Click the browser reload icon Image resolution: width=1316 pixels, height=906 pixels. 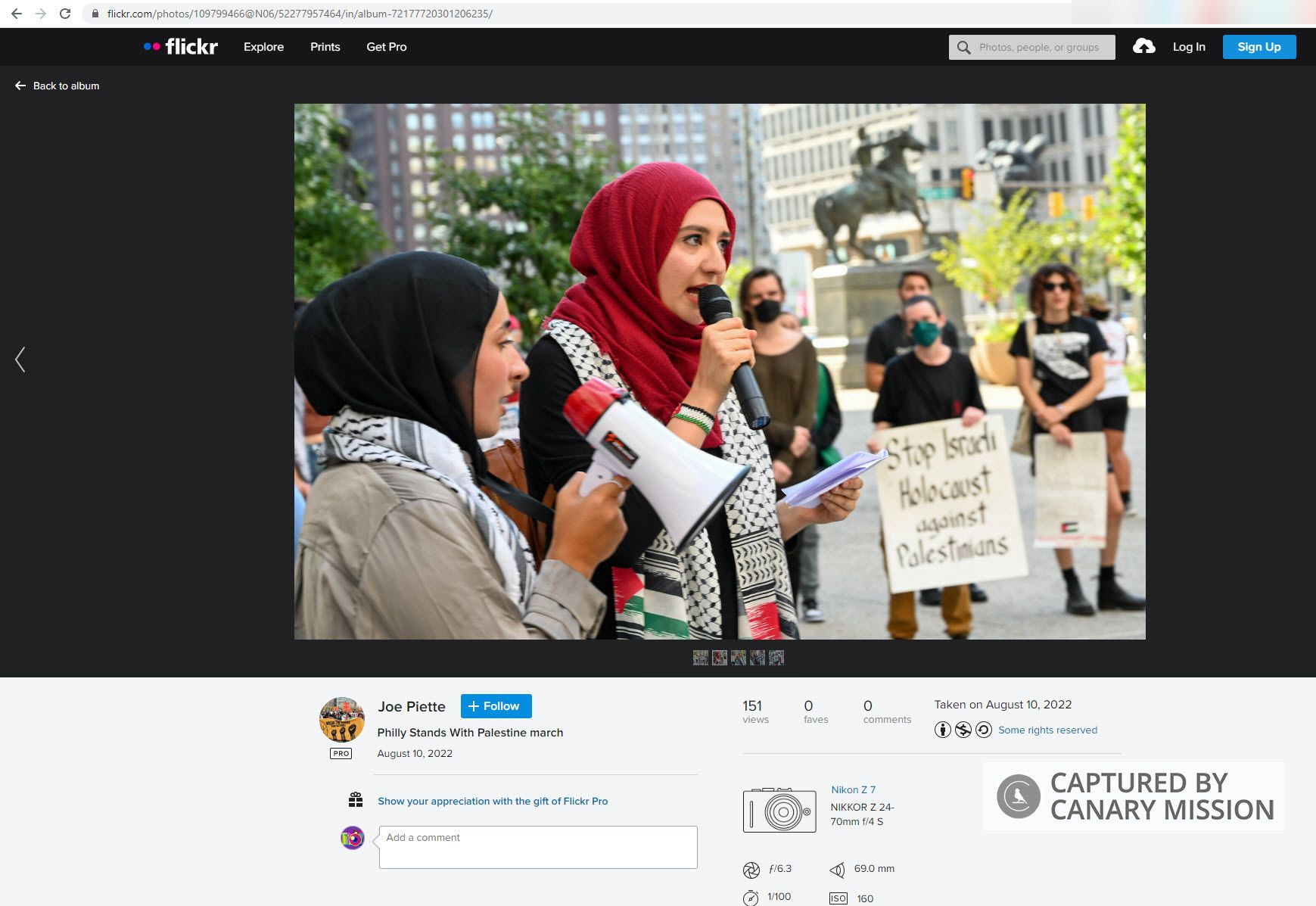[65, 14]
